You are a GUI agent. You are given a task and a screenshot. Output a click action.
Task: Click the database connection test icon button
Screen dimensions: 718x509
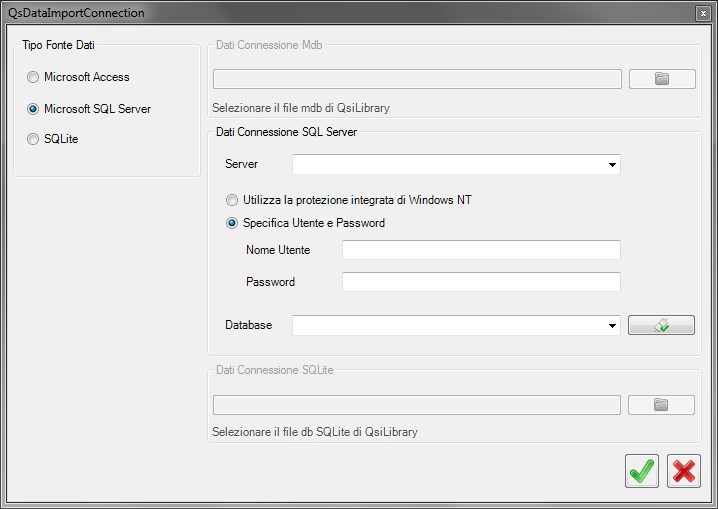(x=661, y=325)
